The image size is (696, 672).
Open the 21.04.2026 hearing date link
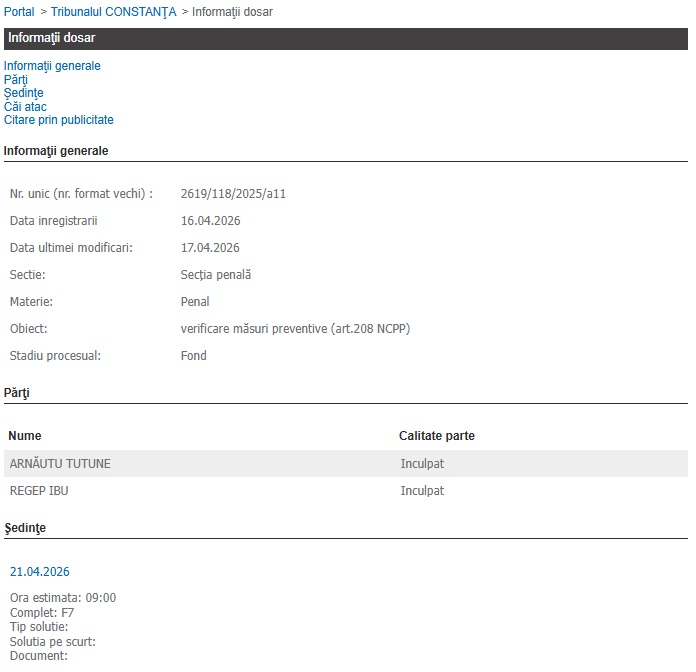tap(40, 572)
